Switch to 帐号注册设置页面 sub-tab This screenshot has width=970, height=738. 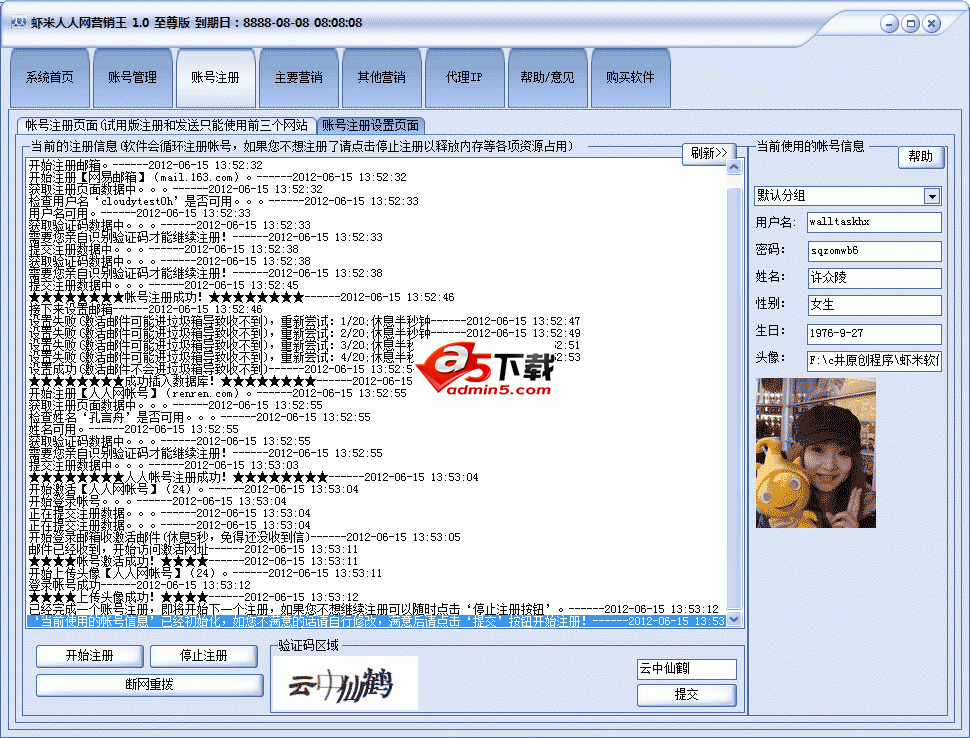click(371, 125)
